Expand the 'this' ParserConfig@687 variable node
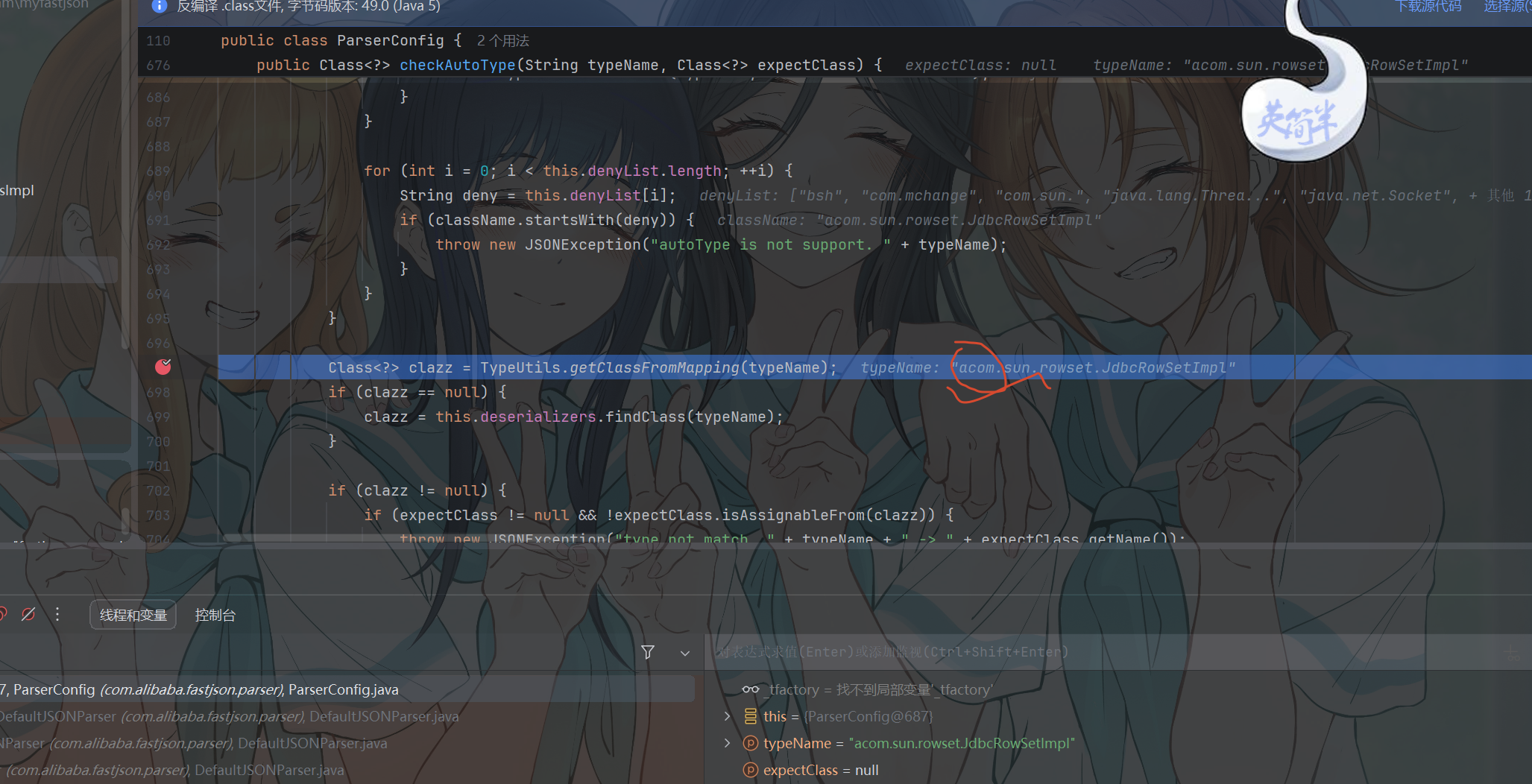Image resolution: width=1532 pixels, height=784 pixels. pyautogui.click(x=727, y=716)
